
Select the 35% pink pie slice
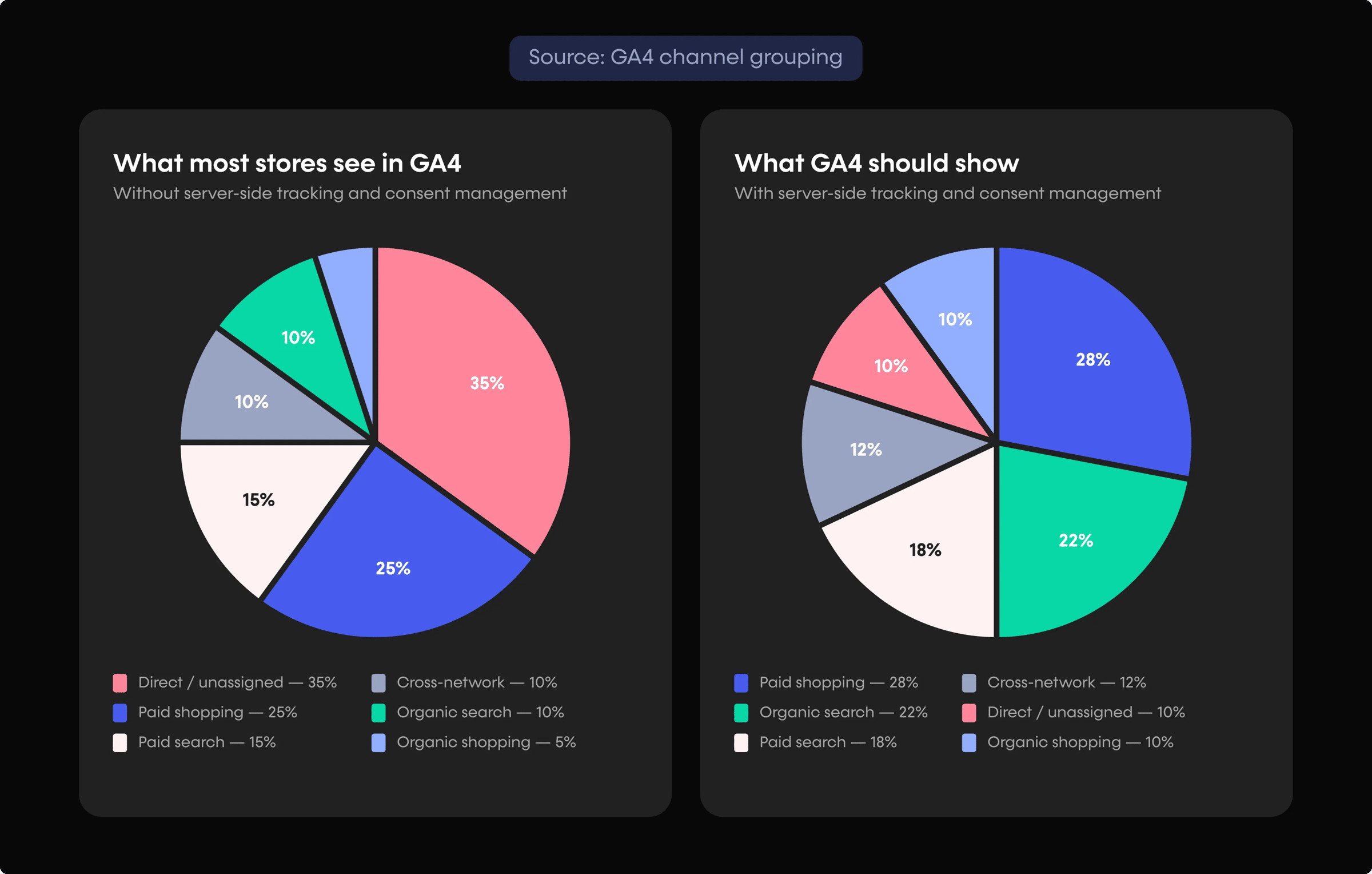pos(480,389)
